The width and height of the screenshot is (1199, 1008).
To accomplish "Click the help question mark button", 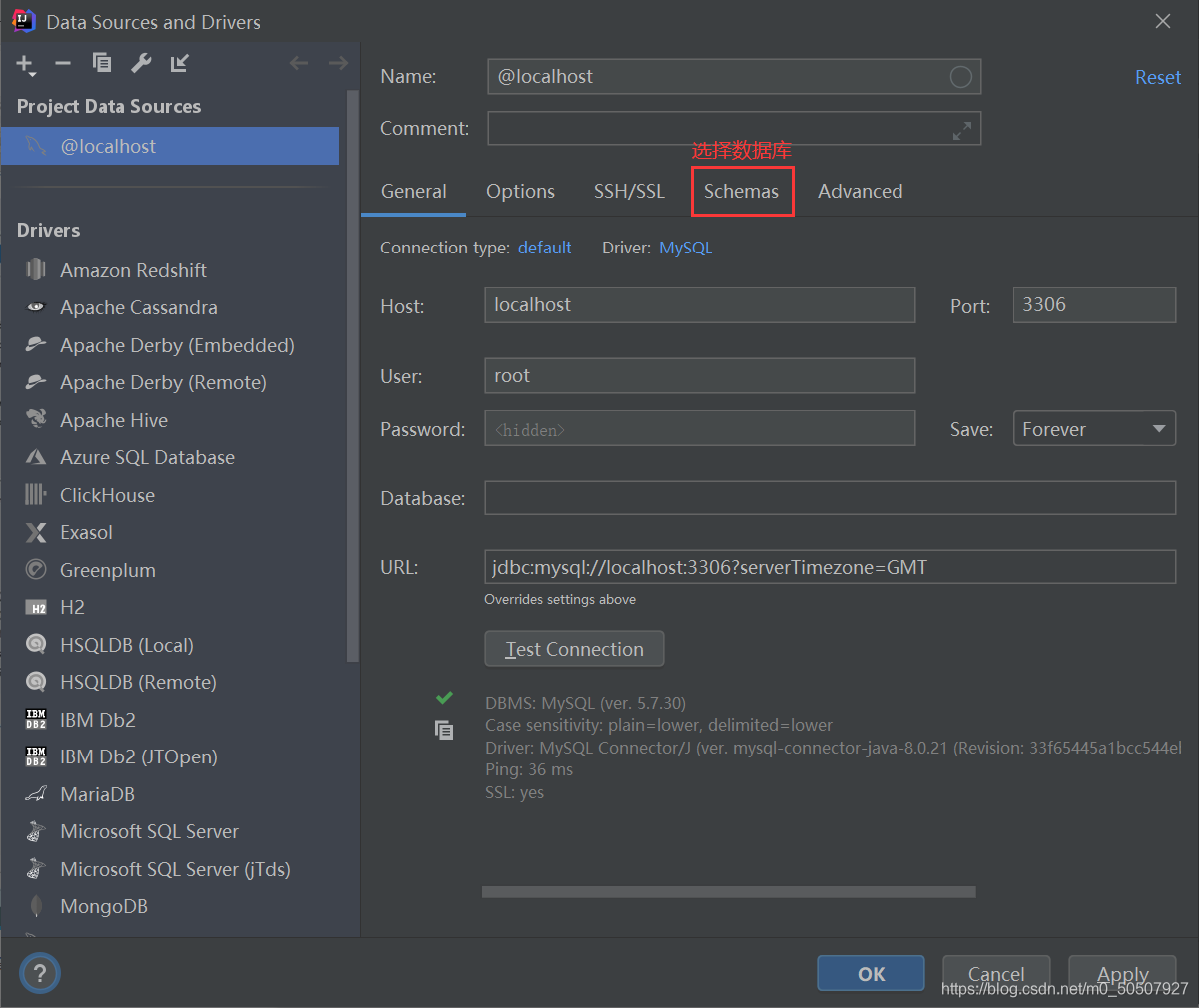I will click(x=40, y=973).
